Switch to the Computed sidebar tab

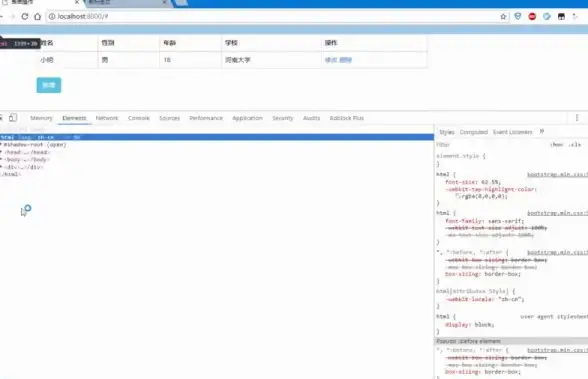474,132
